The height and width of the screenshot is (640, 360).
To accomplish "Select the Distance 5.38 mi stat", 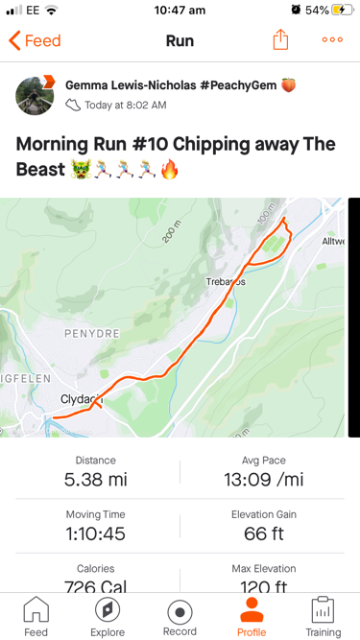I will [96, 472].
